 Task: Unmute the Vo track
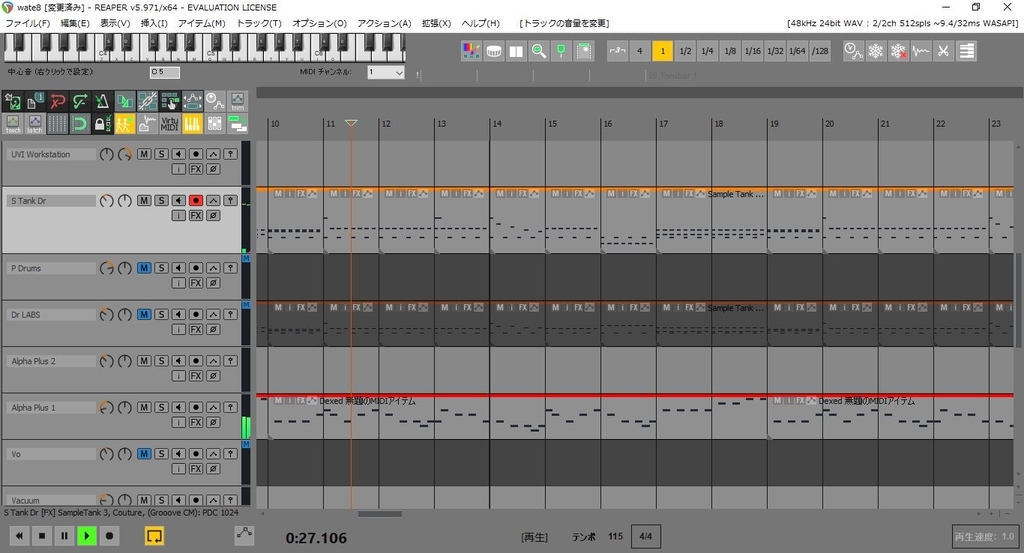click(x=144, y=453)
